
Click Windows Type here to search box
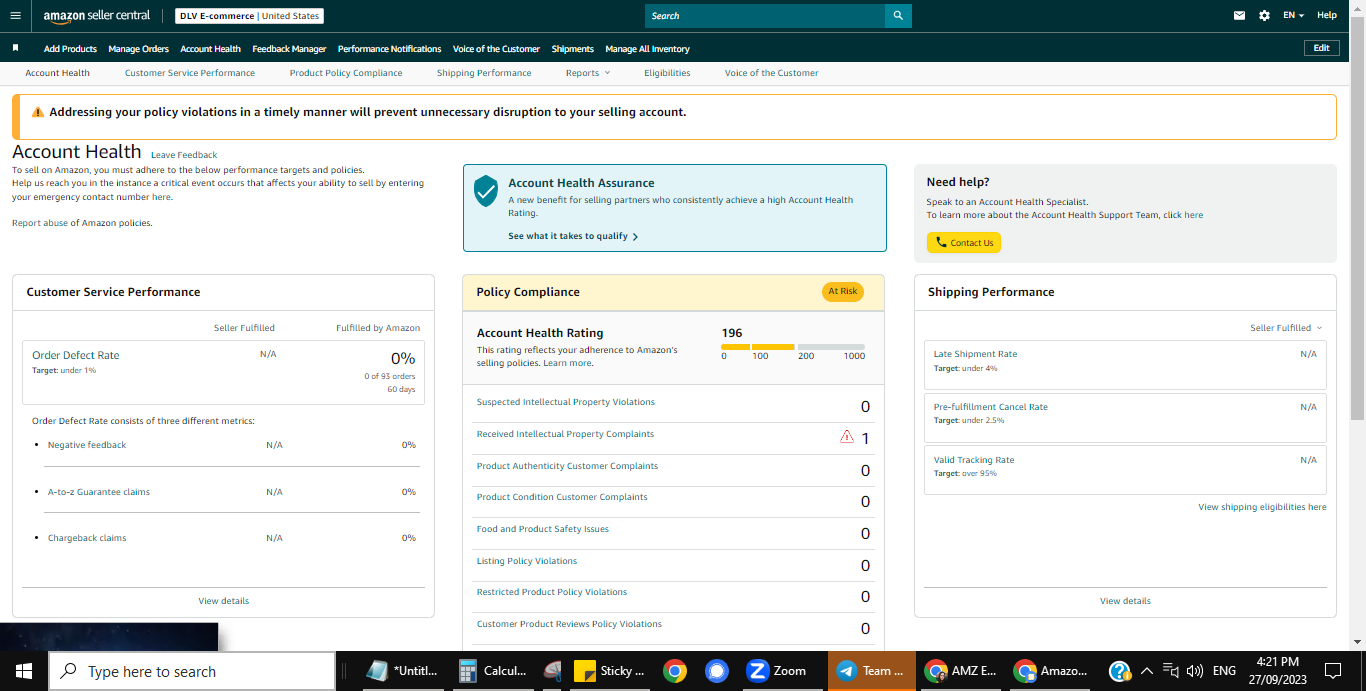[x=191, y=671]
